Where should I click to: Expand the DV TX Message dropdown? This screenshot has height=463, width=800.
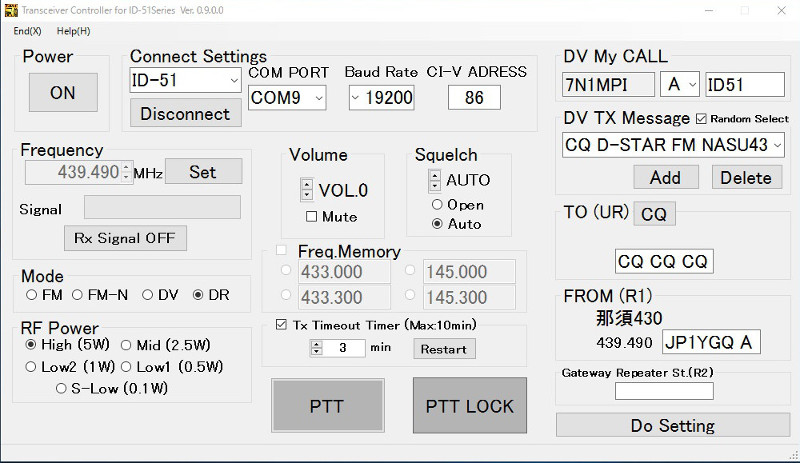pyautogui.click(x=777, y=145)
